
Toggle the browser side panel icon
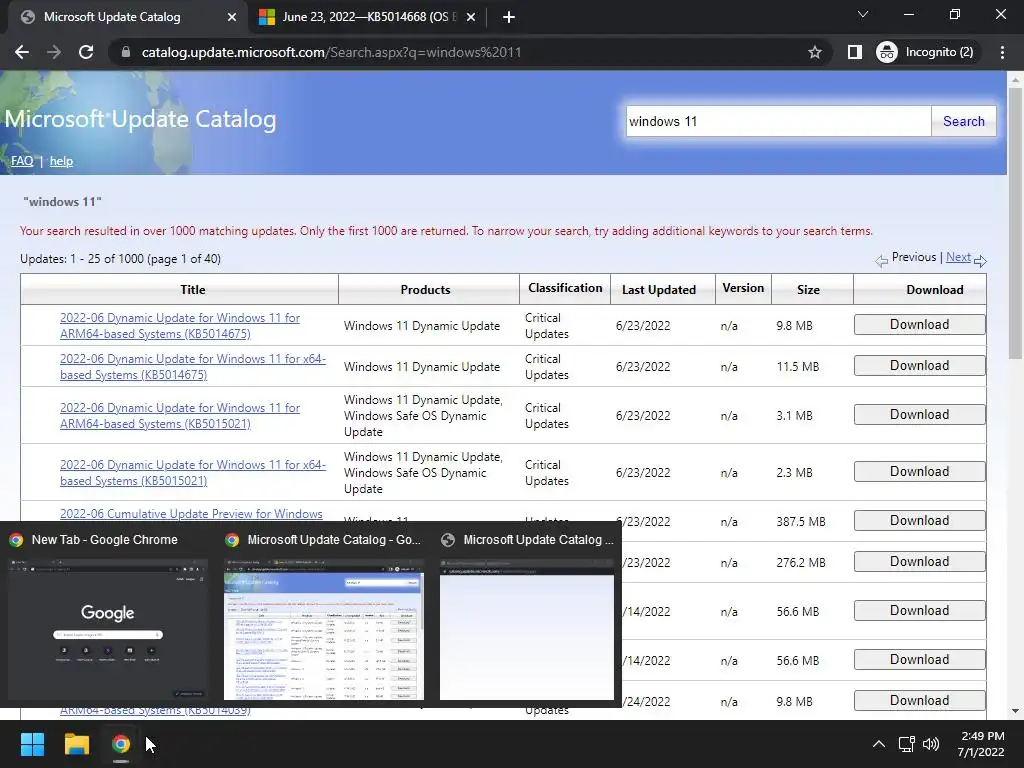854,52
